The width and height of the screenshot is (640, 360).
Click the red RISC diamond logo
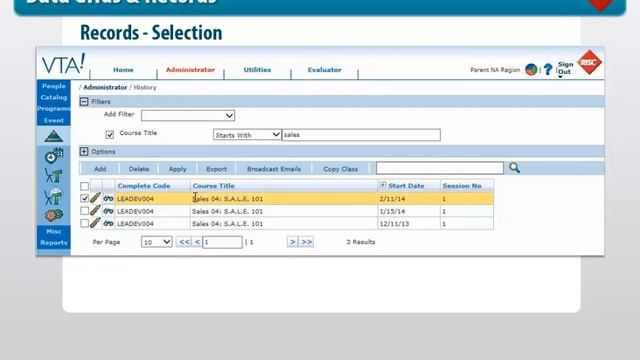coord(589,62)
